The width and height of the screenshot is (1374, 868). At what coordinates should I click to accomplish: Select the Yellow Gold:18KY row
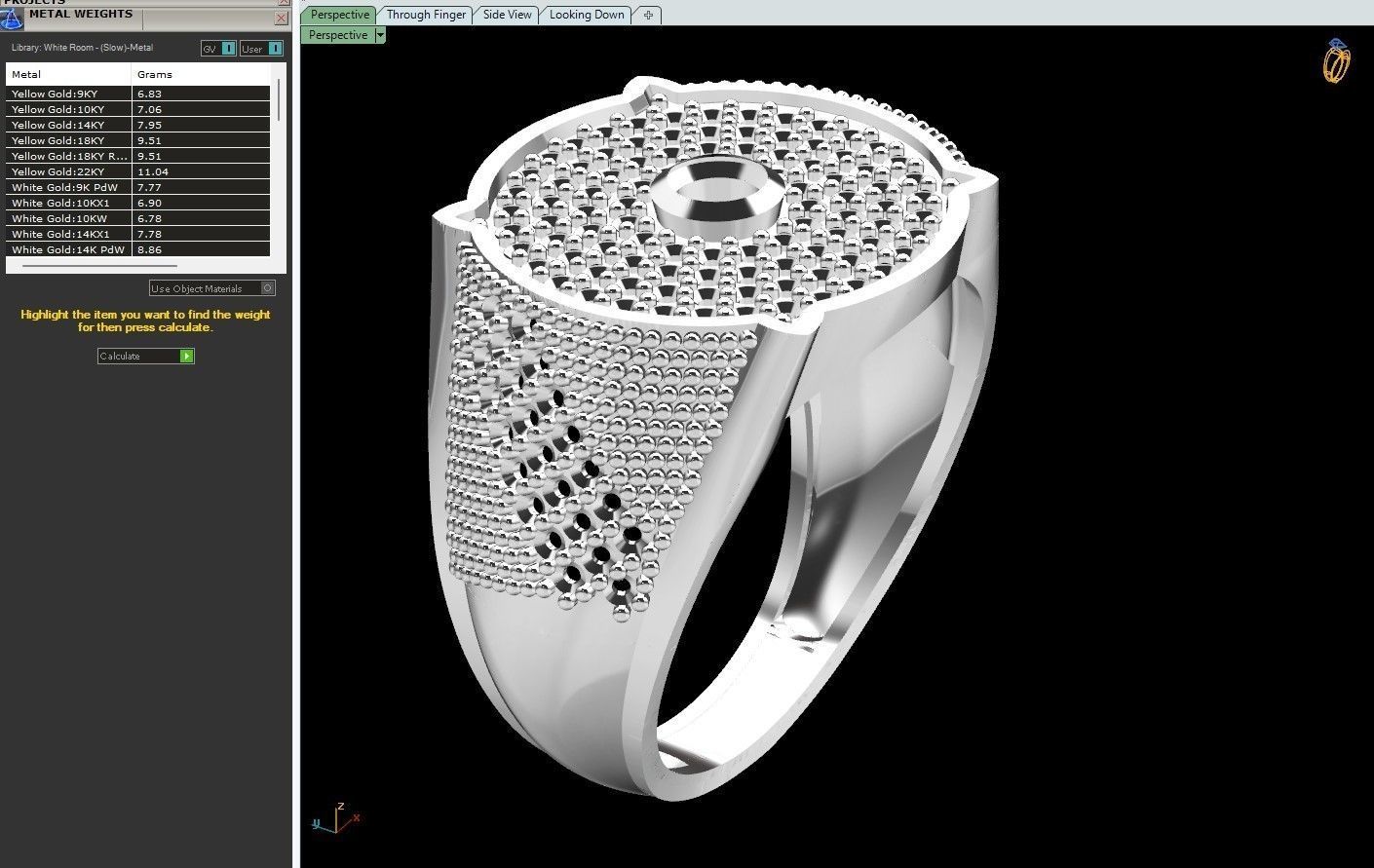click(138, 140)
